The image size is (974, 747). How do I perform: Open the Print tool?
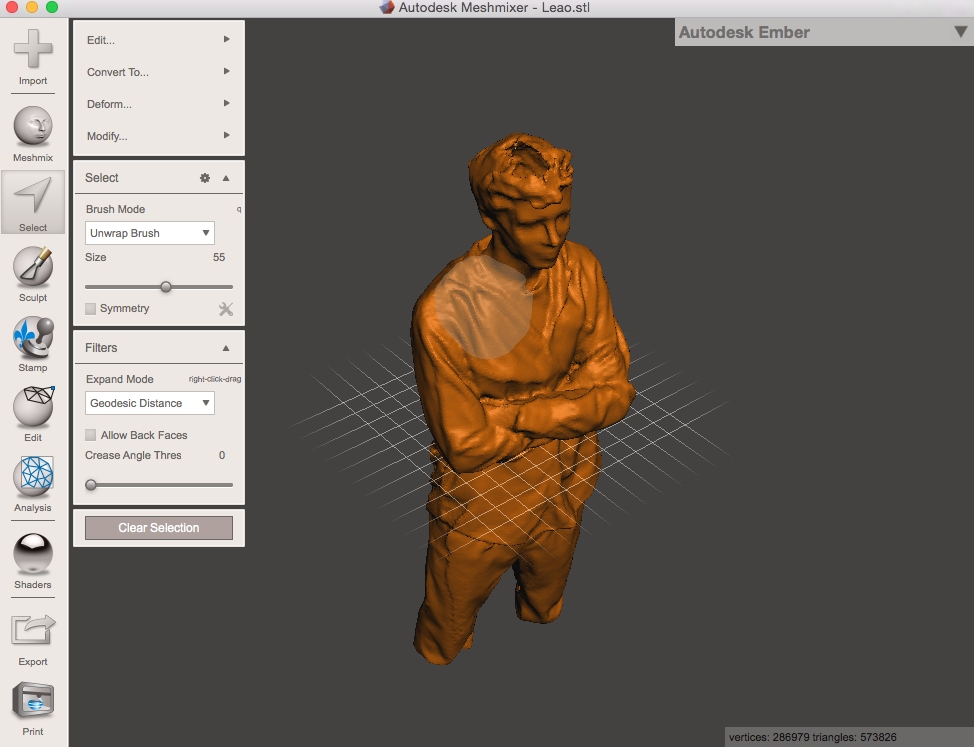pos(33,709)
